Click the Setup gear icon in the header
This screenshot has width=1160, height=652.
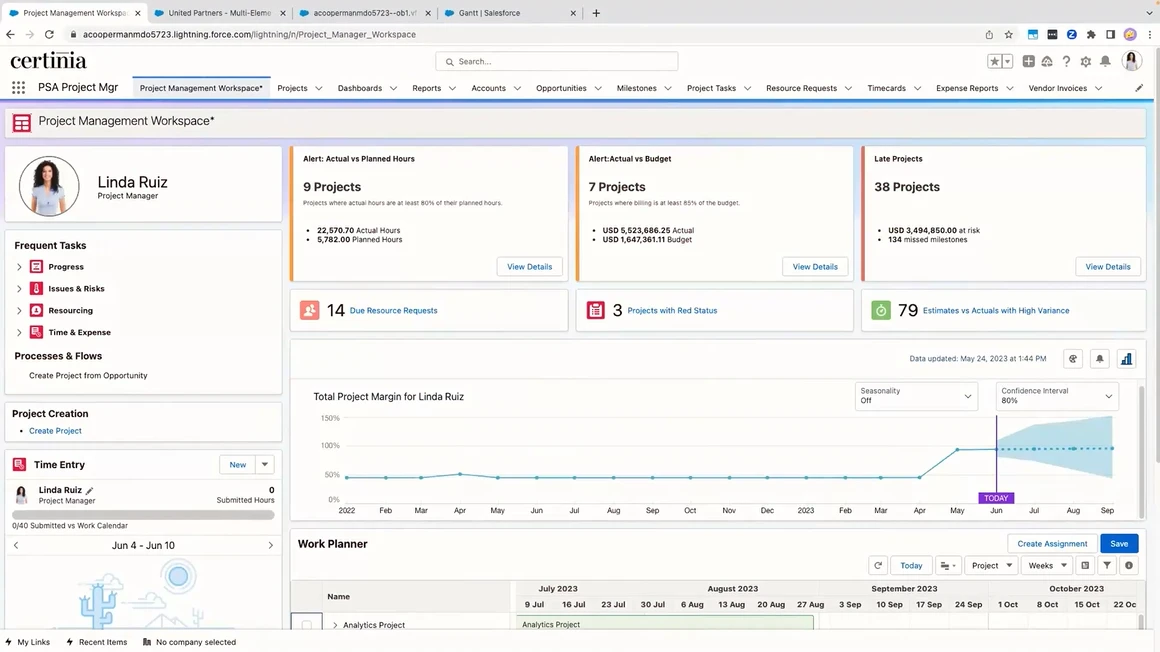(x=1086, y=61)
